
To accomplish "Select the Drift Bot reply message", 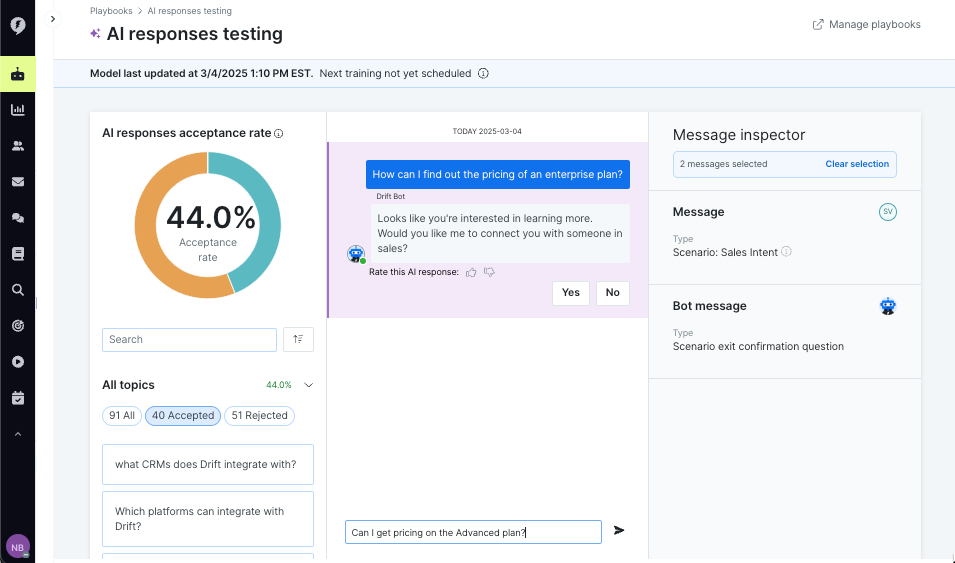I will [x=500, y=233].
